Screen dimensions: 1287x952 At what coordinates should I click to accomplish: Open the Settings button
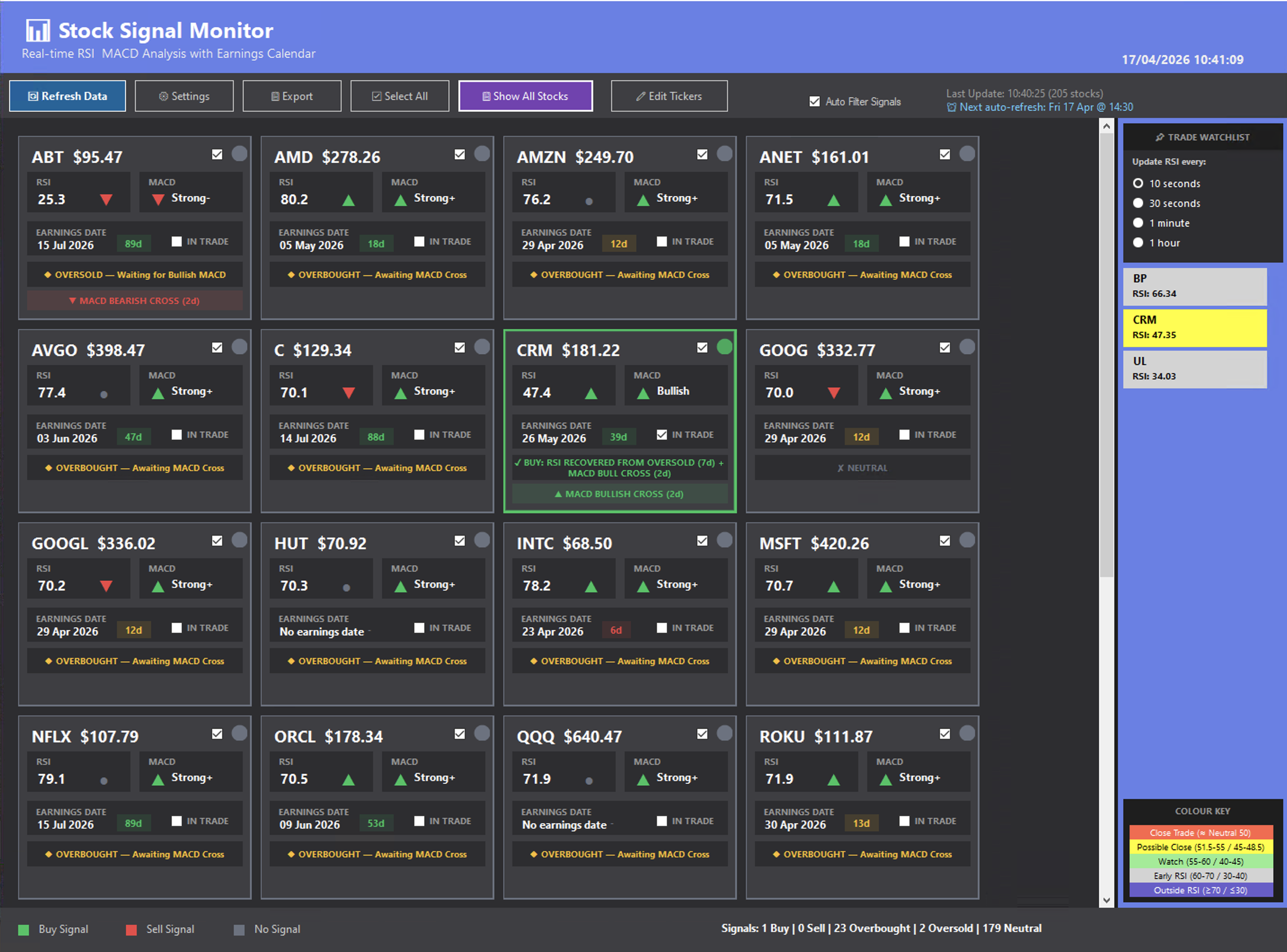click(184, 96)
